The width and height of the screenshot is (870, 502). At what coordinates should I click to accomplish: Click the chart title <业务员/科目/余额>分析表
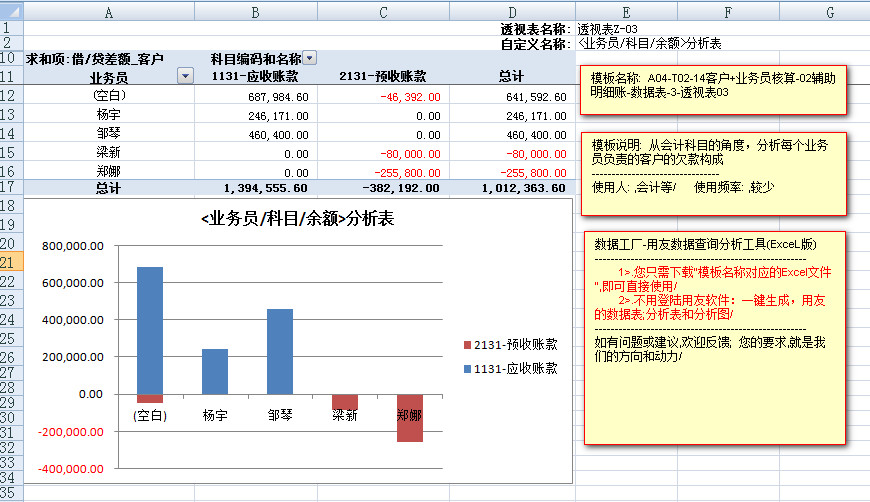click(297, 220)
